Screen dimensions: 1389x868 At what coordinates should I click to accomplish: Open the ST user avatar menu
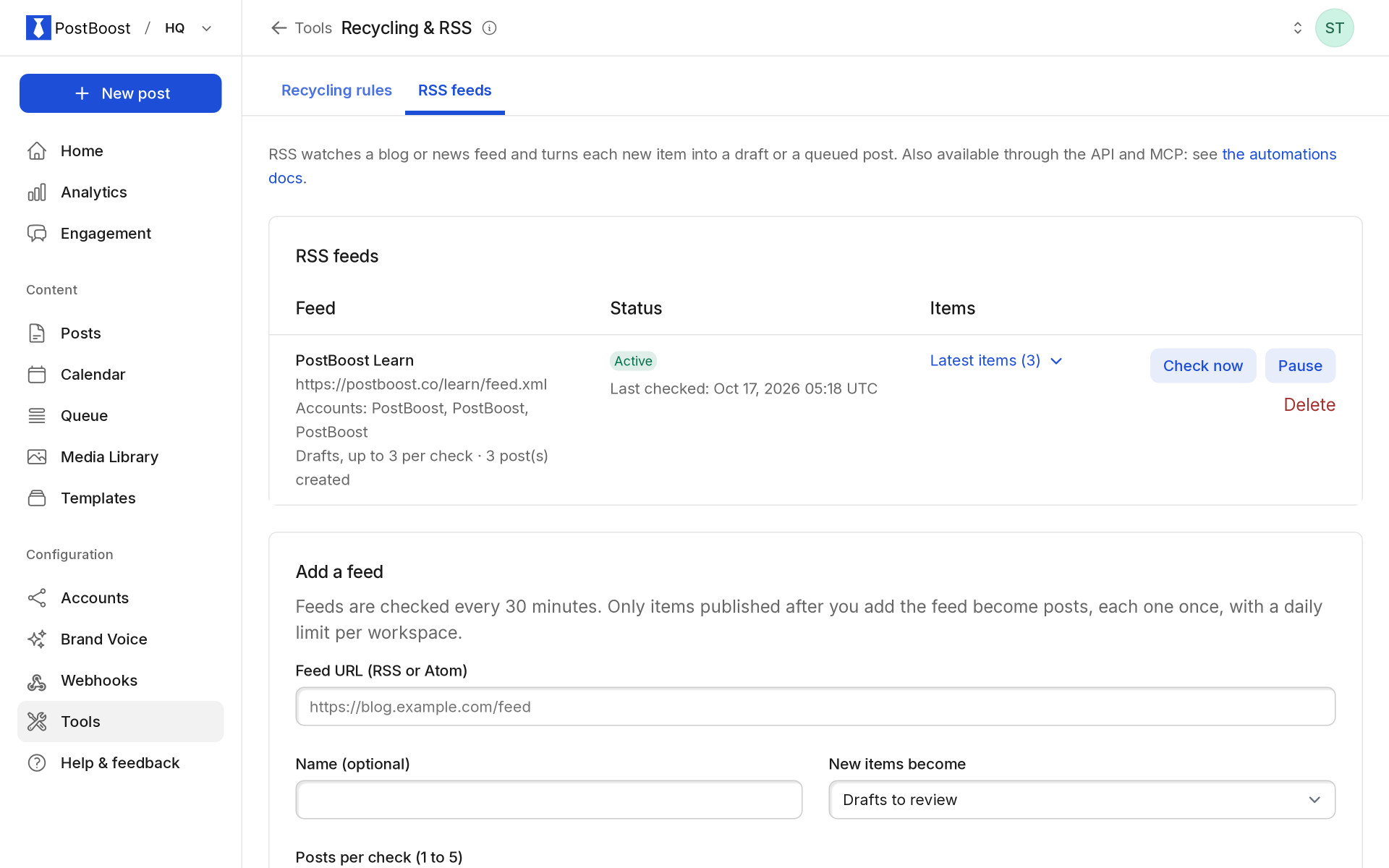tap(1334, 28)
